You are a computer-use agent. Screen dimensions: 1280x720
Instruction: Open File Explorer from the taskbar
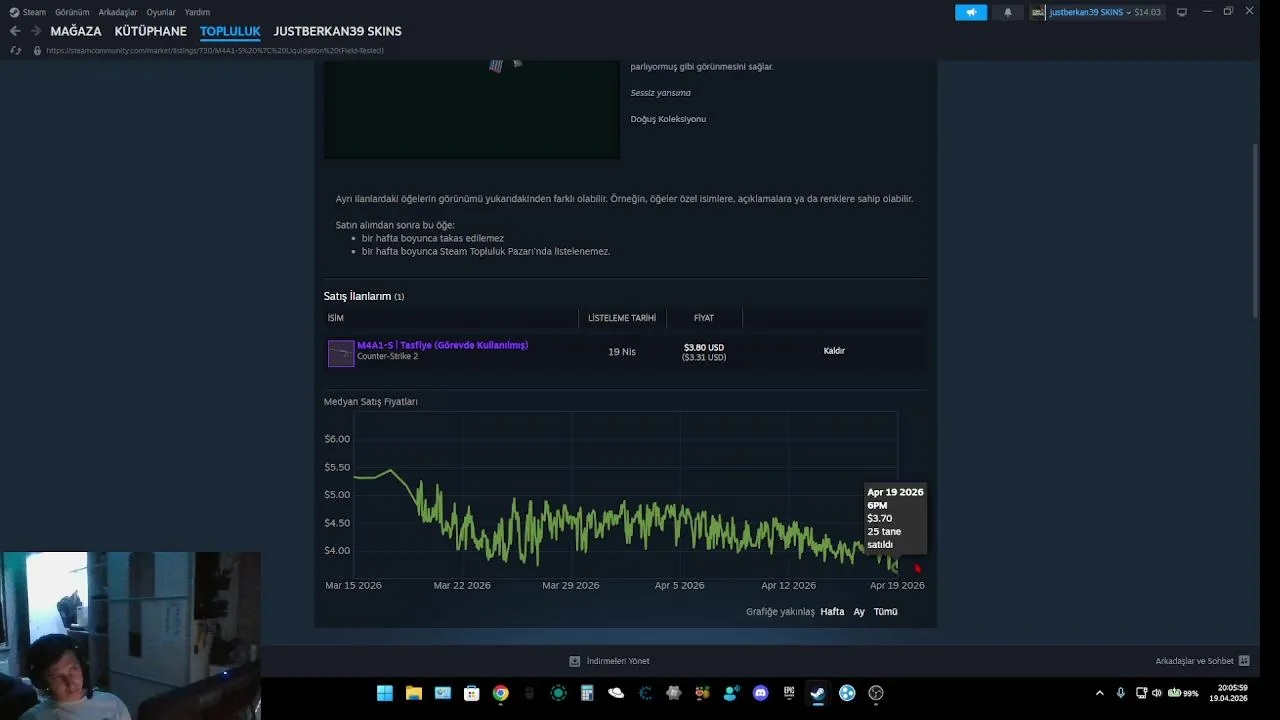(414, 693)
